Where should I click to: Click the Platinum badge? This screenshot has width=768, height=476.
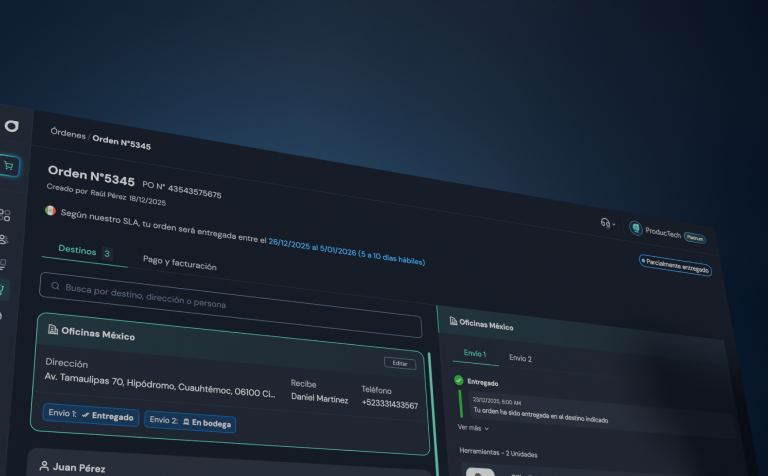[x=695, y=238]
